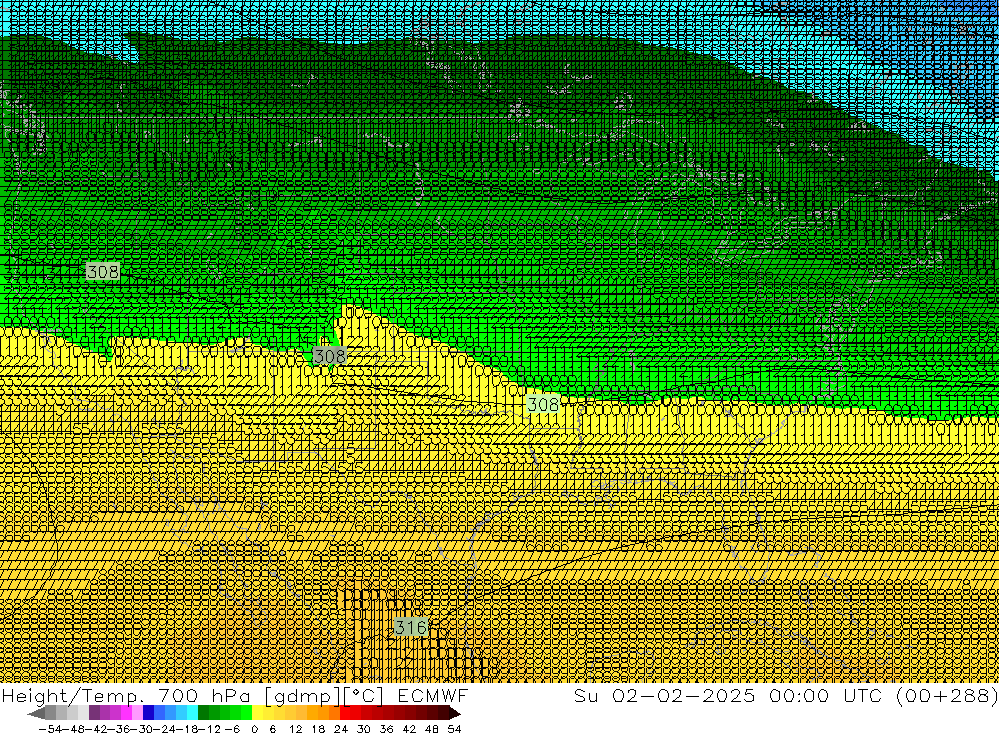Click the darkest green swatch in the legend
The width and height of the screenshot is (1000, 733).
pos(203,712)
